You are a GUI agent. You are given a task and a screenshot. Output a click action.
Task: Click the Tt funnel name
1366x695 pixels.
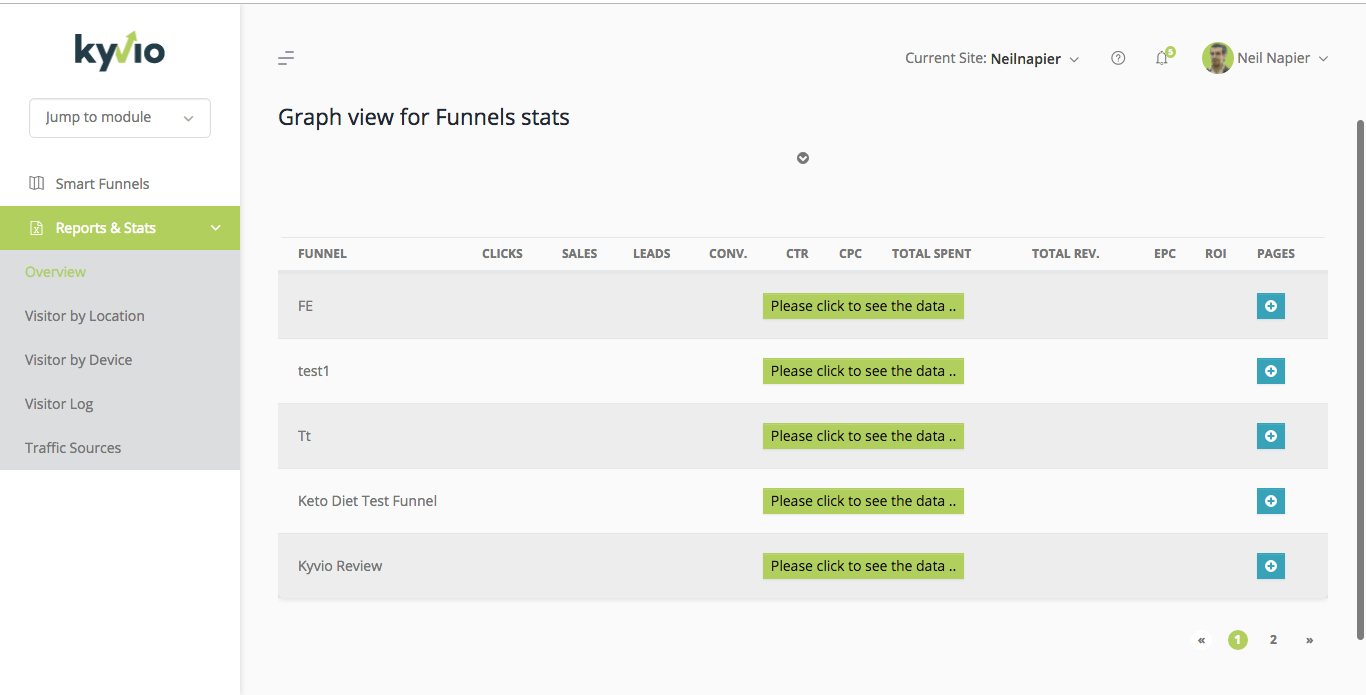tap(304, 436)
